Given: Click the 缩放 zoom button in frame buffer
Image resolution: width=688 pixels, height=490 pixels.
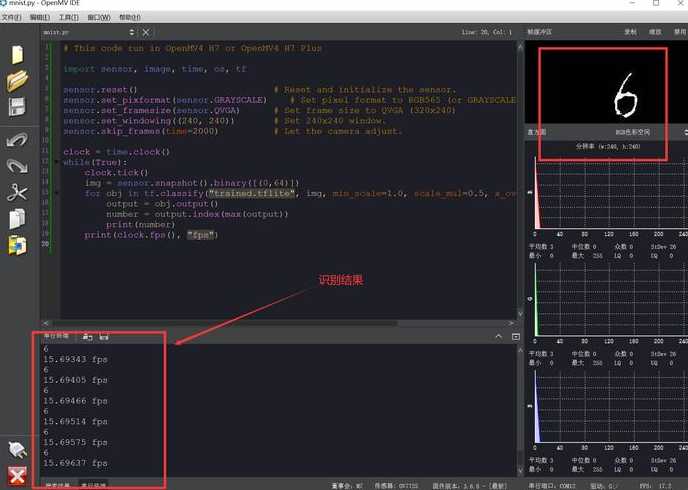Looking at the screenshot, I should (x=655, y=32).
